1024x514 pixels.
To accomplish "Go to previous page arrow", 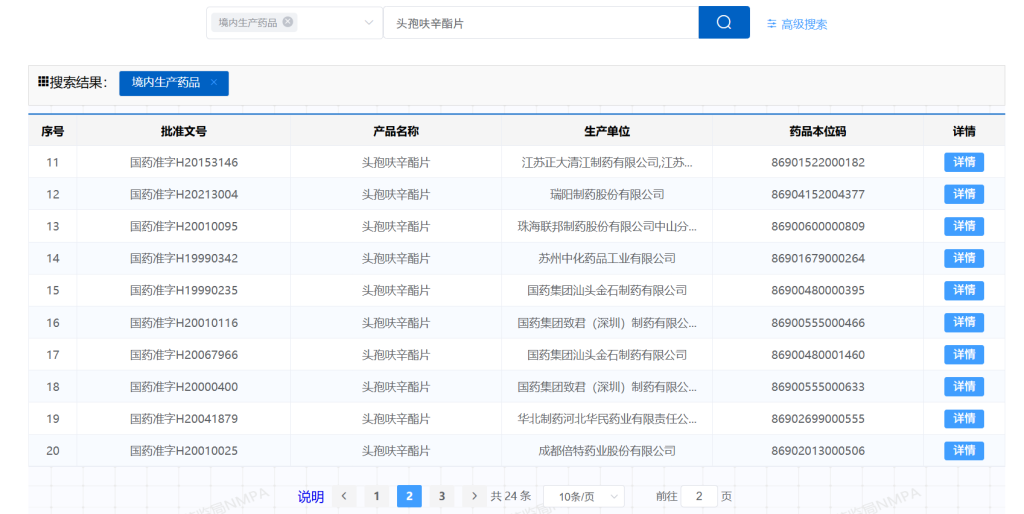I will [344, 496].
